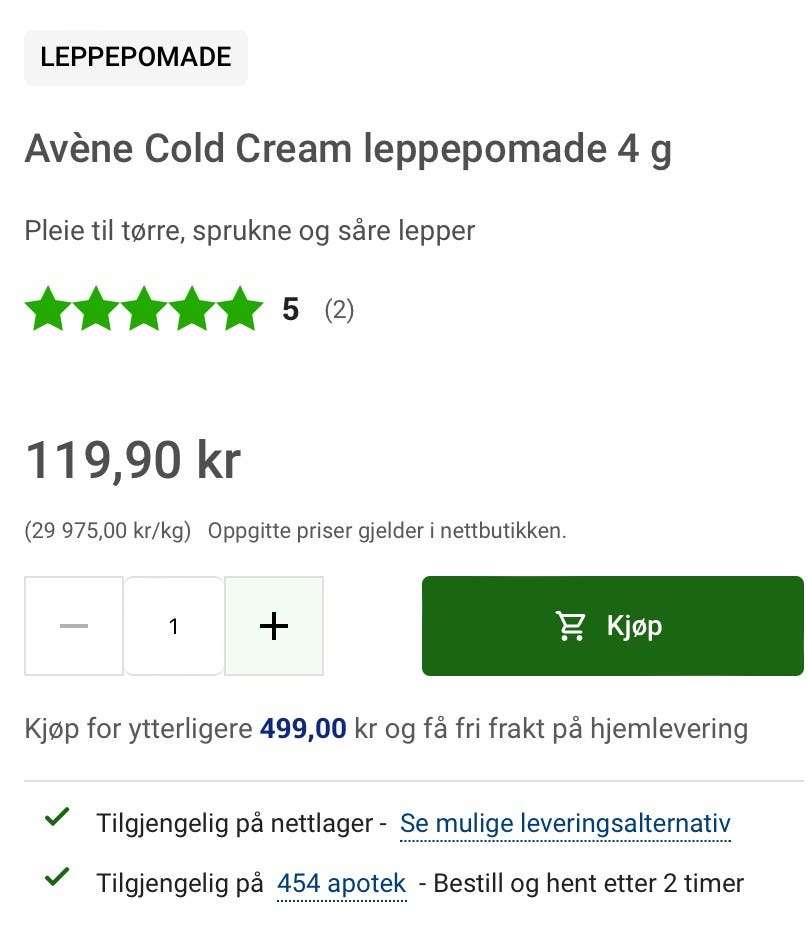
Task: Click the 119,90 kr price
Action: click(x=133, y=460)
